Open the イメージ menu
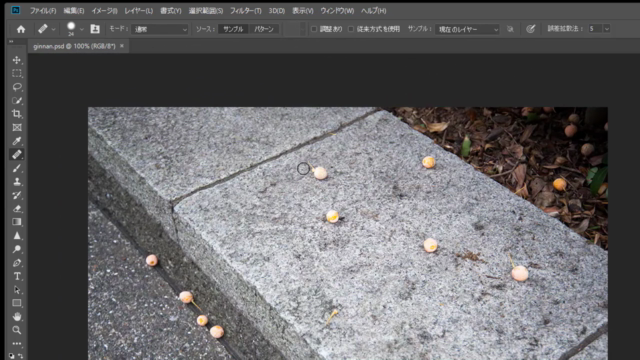The image size is (640, 360). click(x=104, y=11)
